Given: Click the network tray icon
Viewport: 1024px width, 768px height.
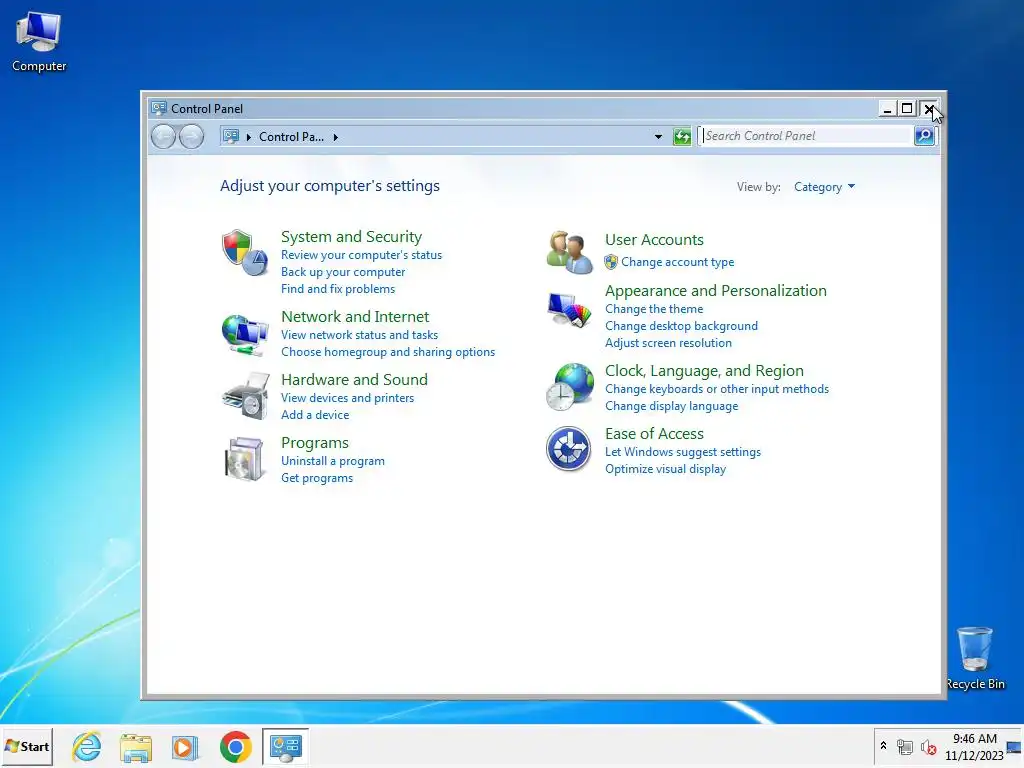Looking at the screenshot, I should point(904,746).
